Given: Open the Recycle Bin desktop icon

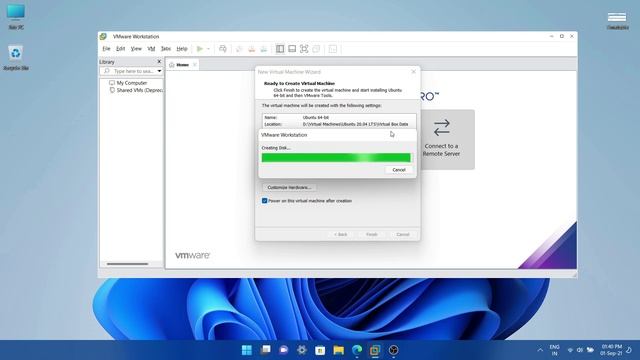Looking at the screenshot, I should click(16, 58).
